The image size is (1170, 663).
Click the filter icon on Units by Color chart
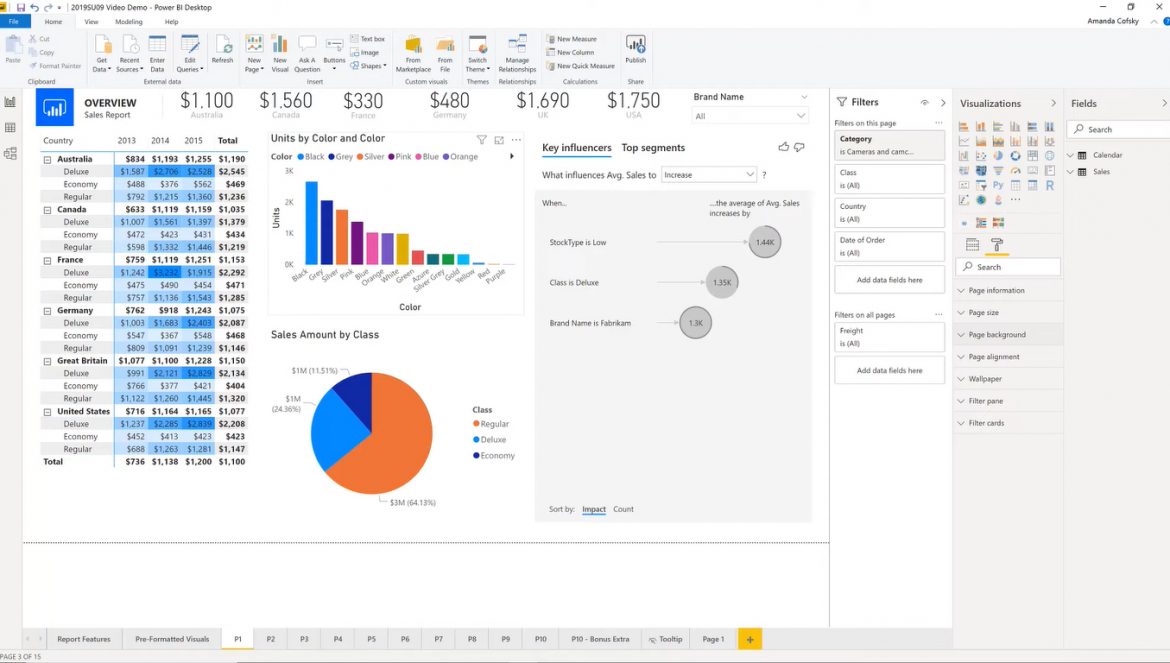pos(481,139)
